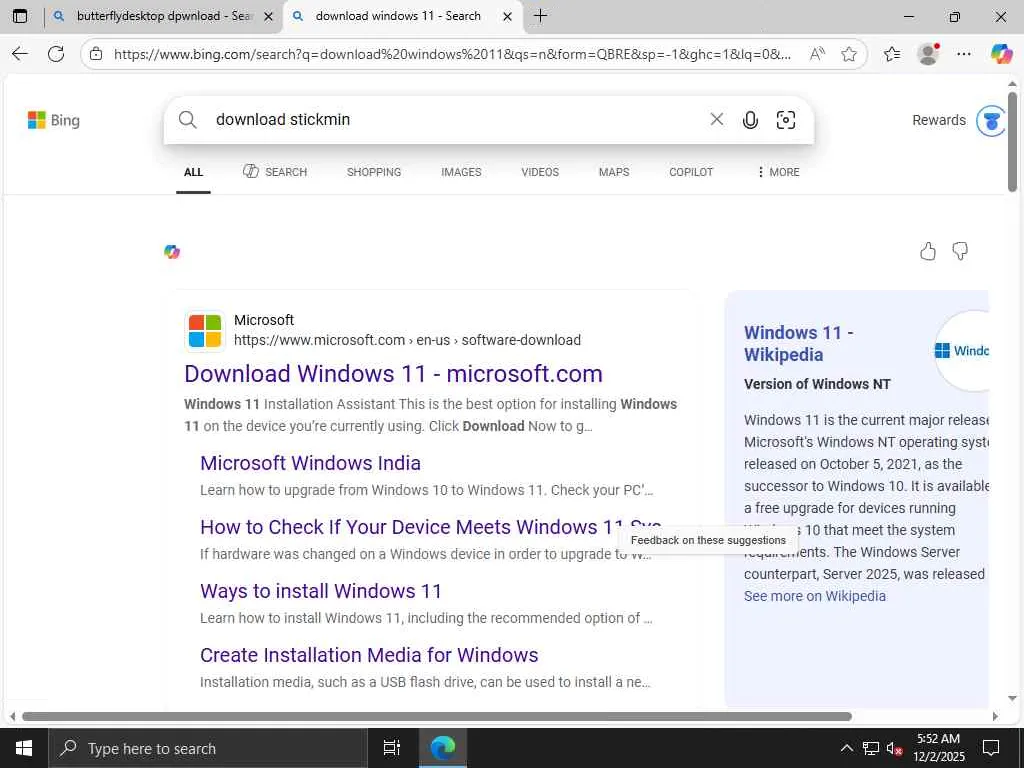Open How to Check If Your Device link
Screen dimensions: 1024x768
[x=430, y=527]
